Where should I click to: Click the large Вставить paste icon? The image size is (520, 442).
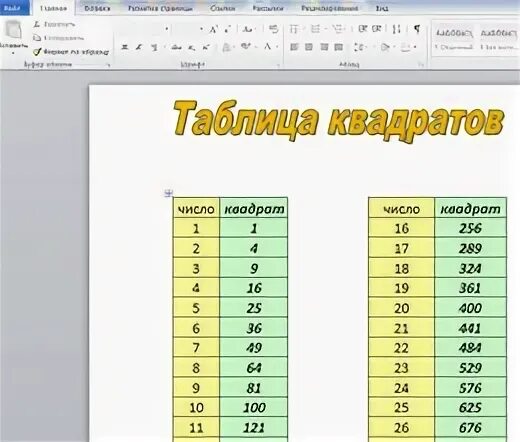pyautogui.click(x=13, y=30)
